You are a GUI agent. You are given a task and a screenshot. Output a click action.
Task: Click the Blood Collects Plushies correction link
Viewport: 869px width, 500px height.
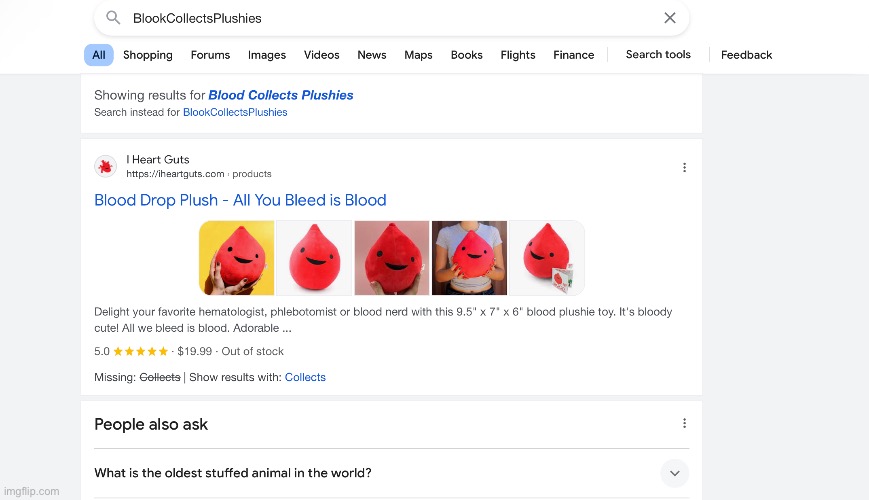coord(281,95)
